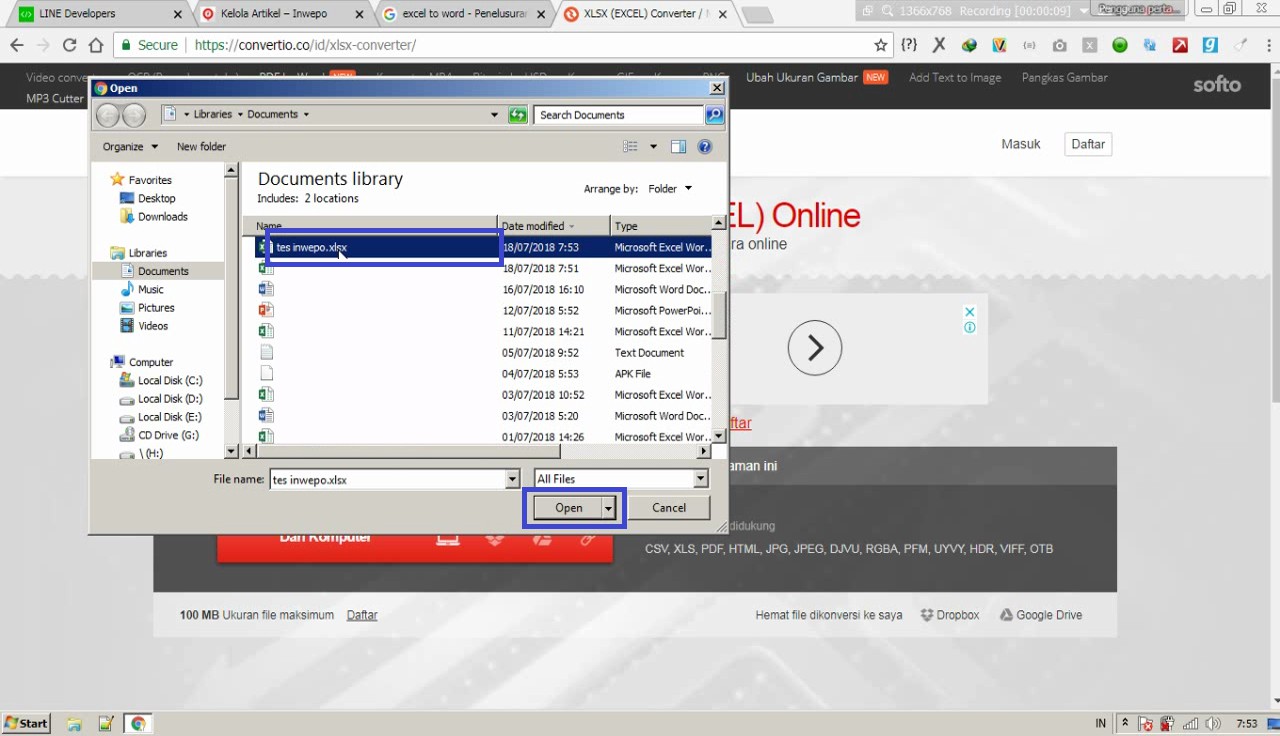Select Downloads in navigation pane
Image resolution: width=1280 pixels, height=736 pixels.
154,216
